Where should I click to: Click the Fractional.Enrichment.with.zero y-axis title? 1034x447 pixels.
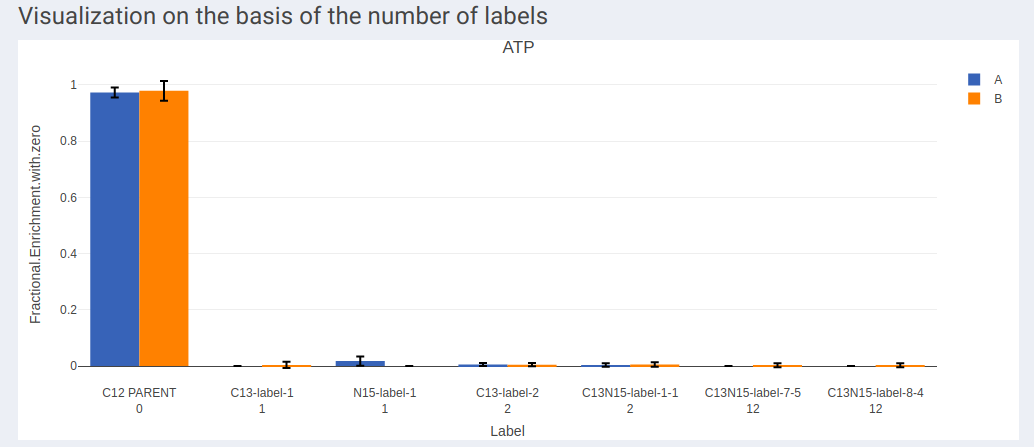(x=36, y=224)
